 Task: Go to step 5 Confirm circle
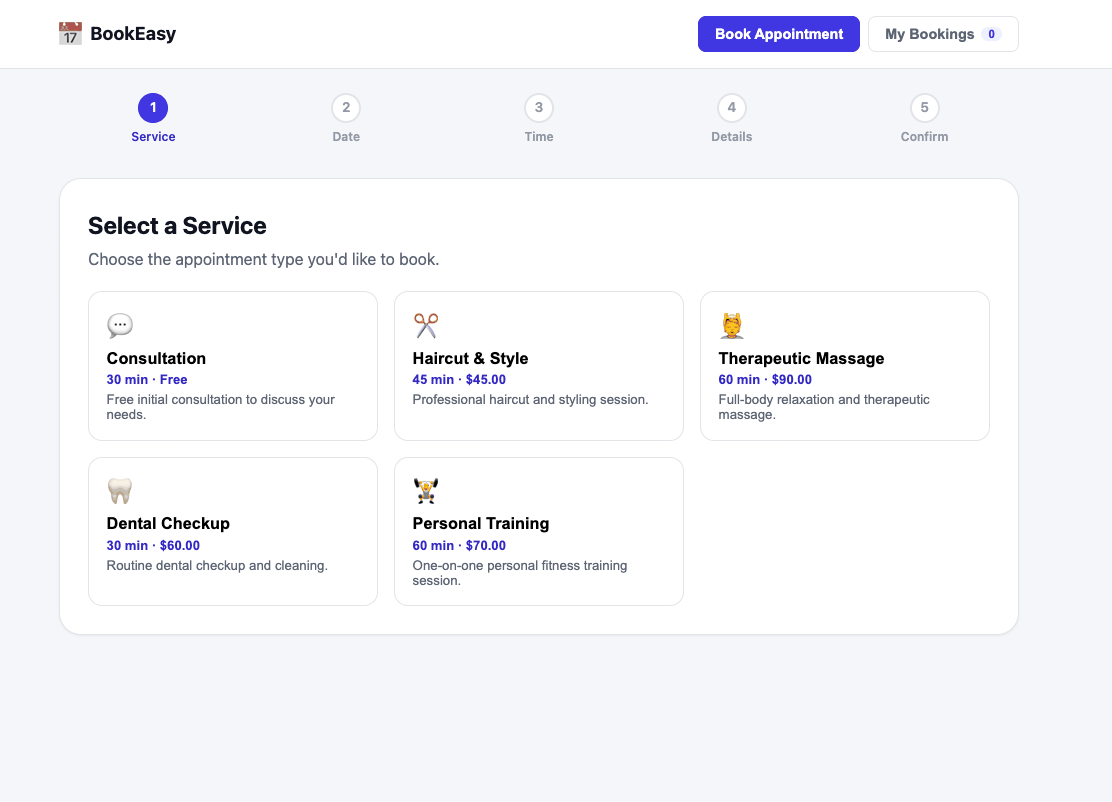(x=925, y=108)
